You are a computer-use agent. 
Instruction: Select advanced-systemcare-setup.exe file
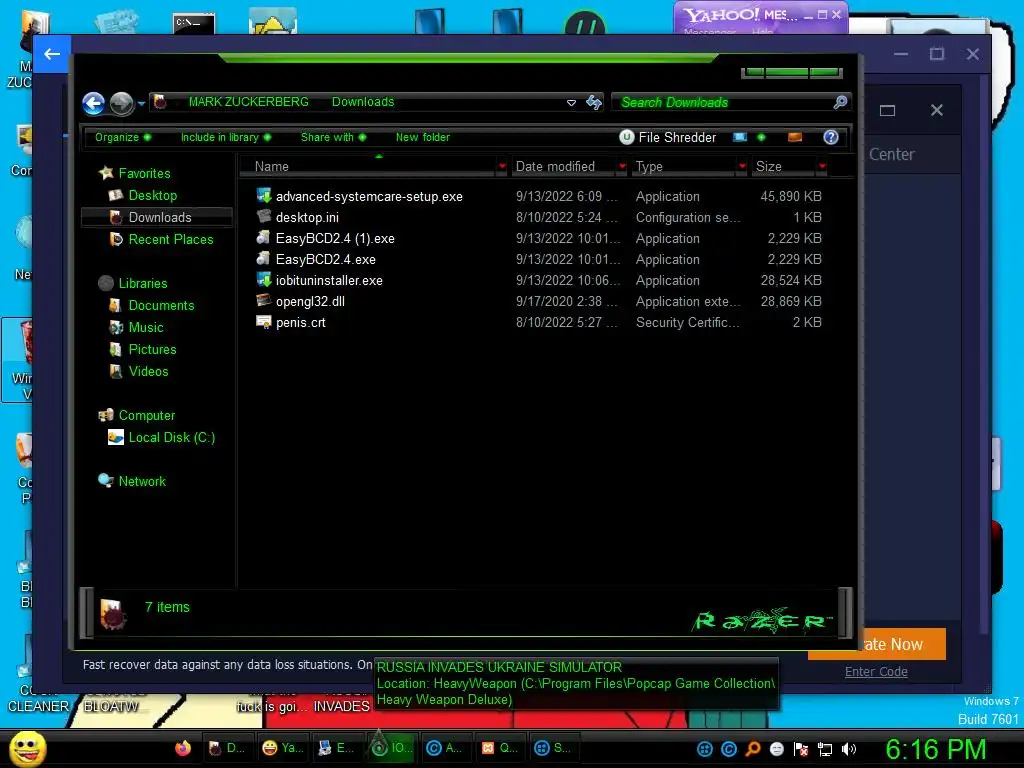click(x=369, y=197)
